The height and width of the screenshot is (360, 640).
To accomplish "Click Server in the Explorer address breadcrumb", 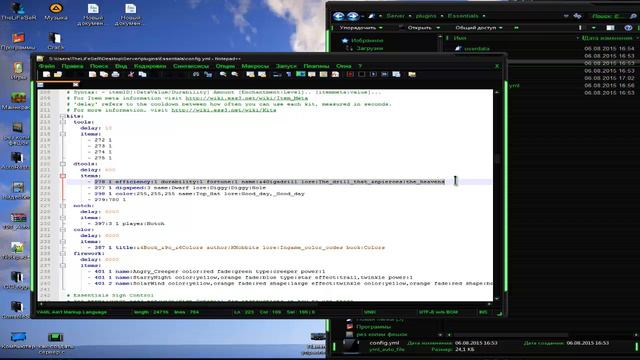I will (396, 16).
